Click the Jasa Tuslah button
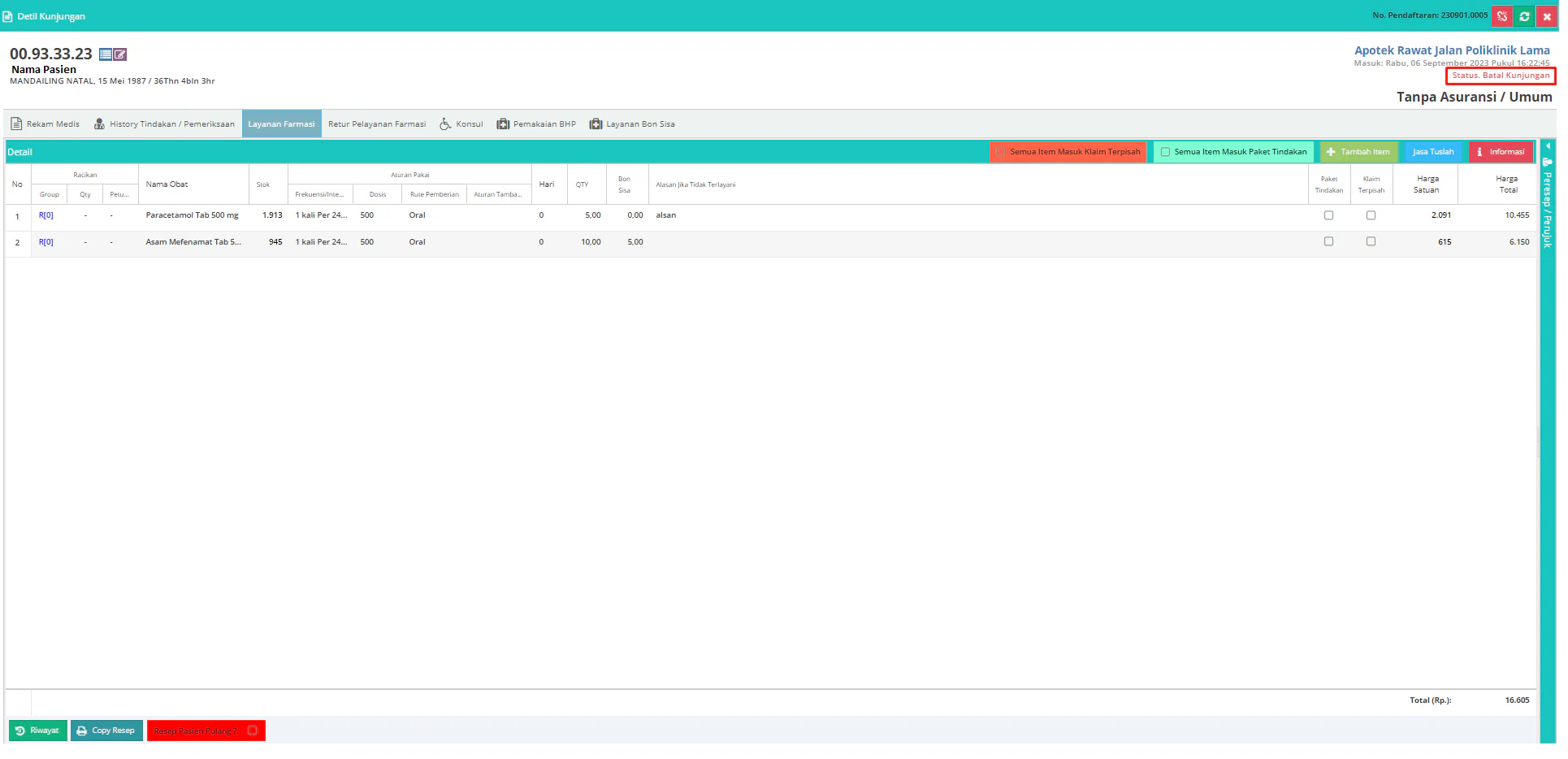The width and height of the screenshot is (1568, 759). pyautogui.click(x=1433, y=152)
